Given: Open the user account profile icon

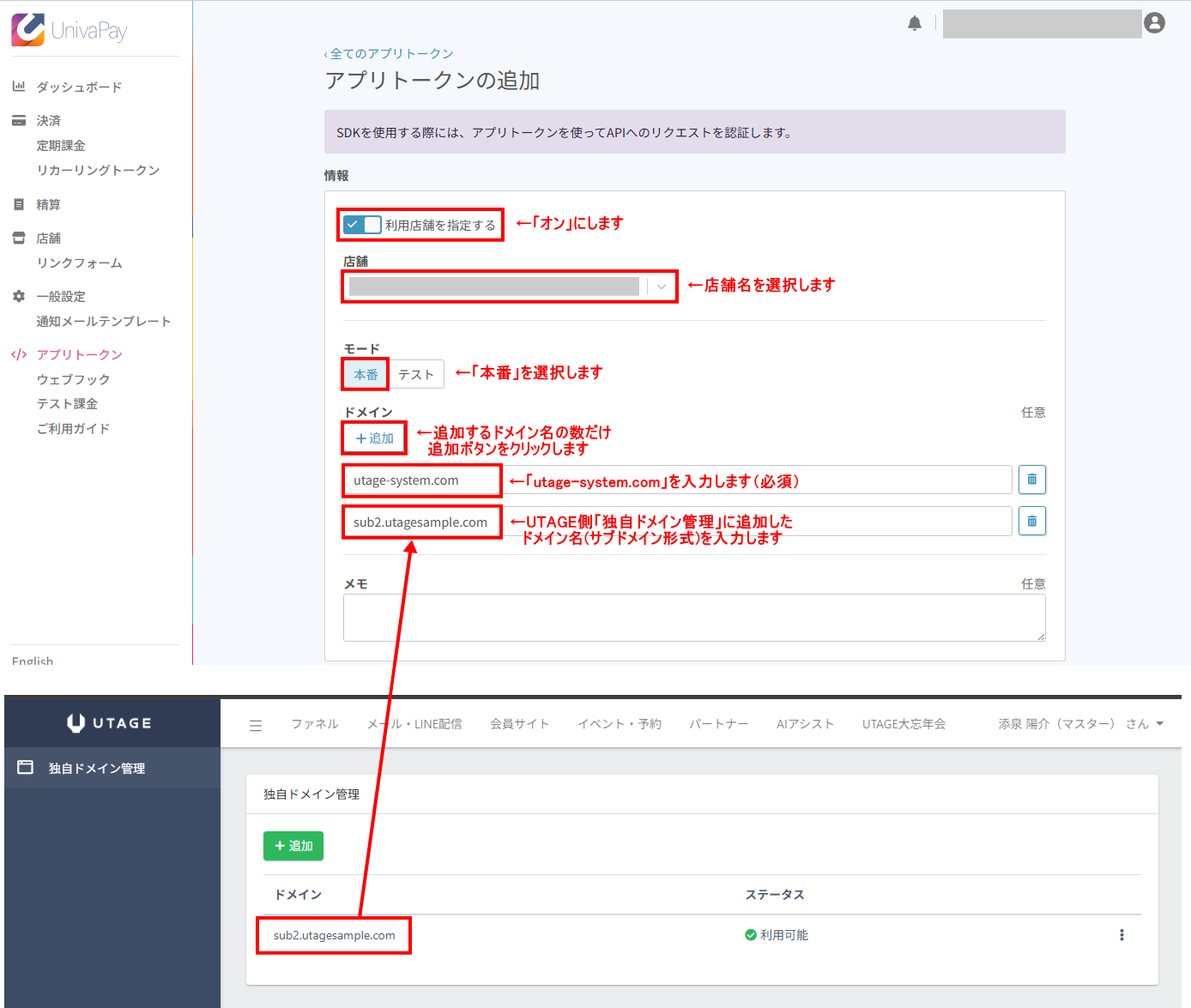Looking at the screenshot, I should pyautogui.click(x=1155, y=23).
